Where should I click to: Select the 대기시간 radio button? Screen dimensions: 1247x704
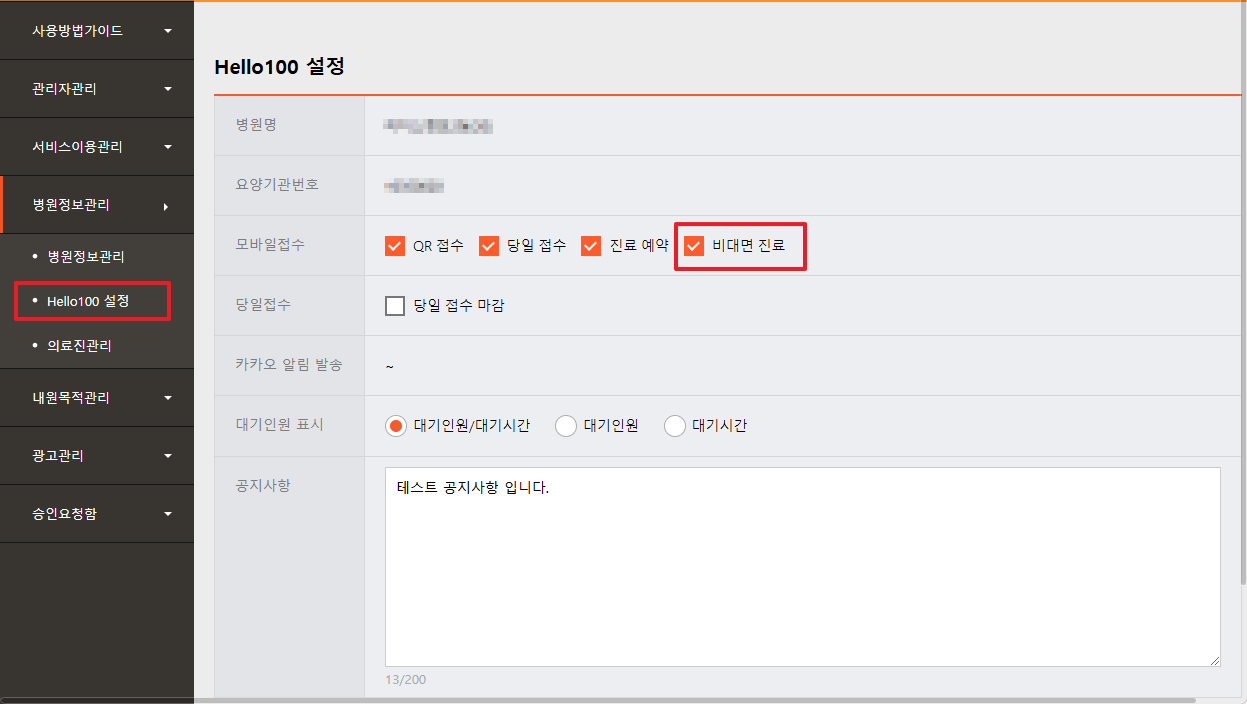pyautogui.click(x=675, y=426)
